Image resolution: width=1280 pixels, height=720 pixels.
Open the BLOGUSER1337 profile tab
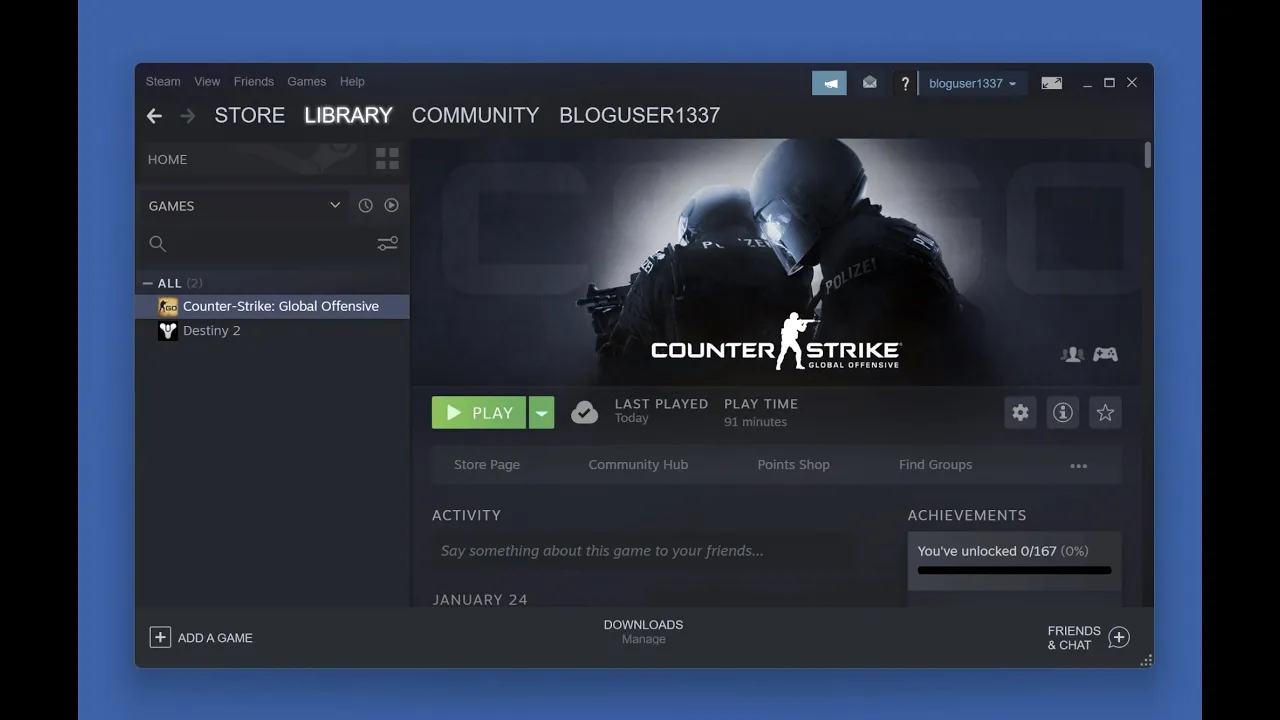(640, 115)
